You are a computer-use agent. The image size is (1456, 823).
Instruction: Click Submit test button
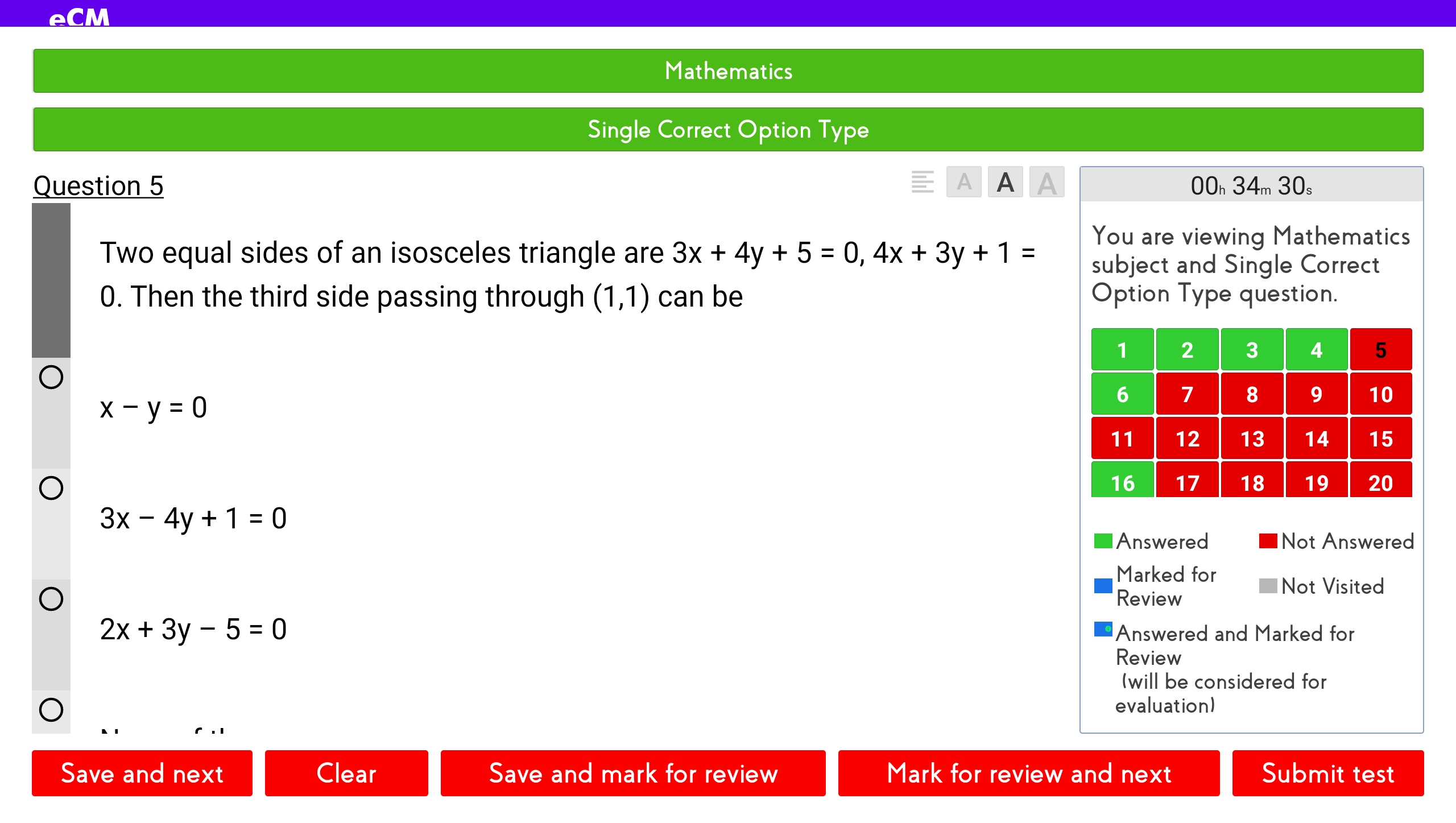click(1327, 774)
